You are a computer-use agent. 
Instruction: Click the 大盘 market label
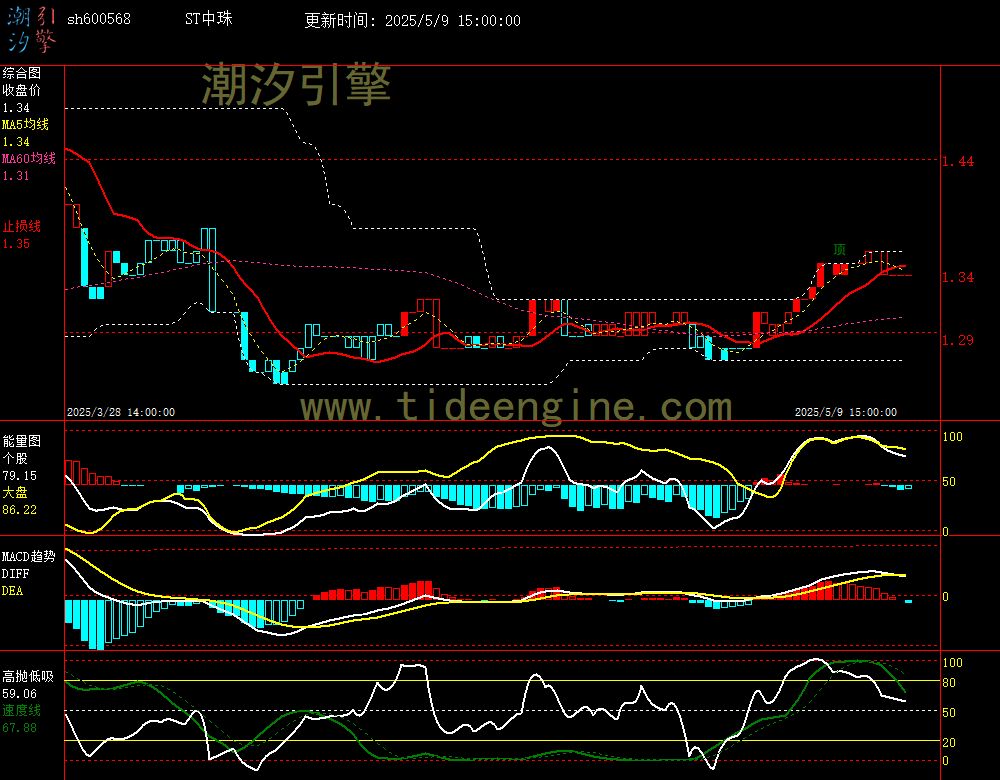tap(15, 492)
